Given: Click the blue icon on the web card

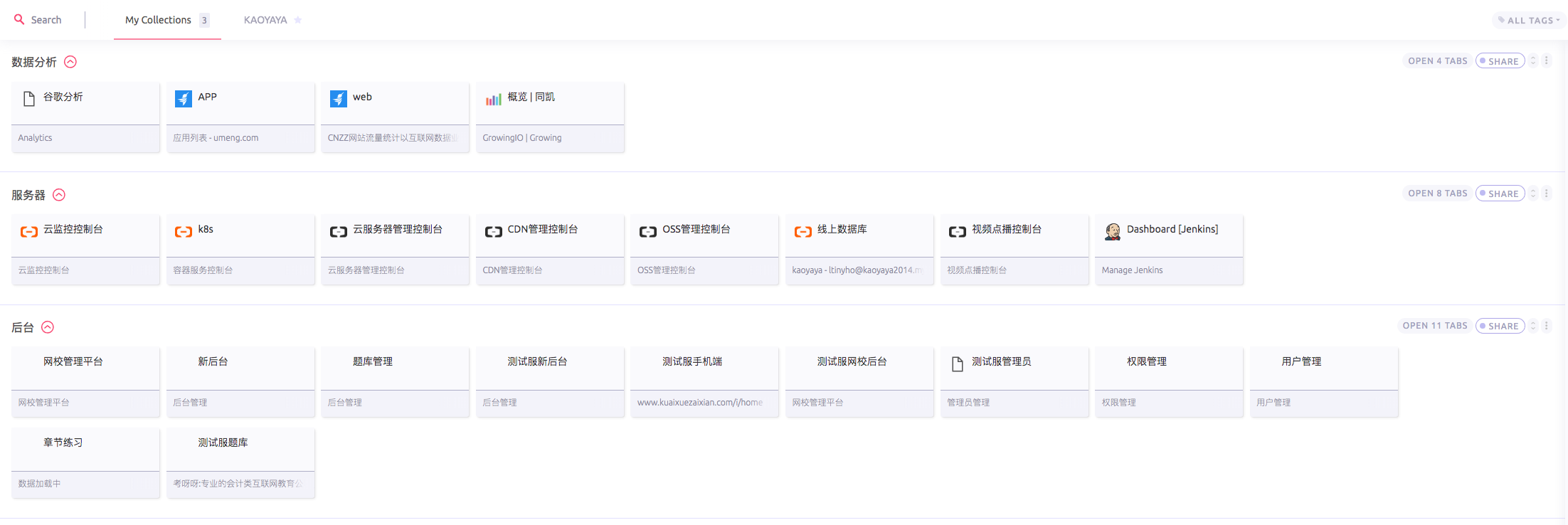Looking at the screenshot, I should point(339,99).
